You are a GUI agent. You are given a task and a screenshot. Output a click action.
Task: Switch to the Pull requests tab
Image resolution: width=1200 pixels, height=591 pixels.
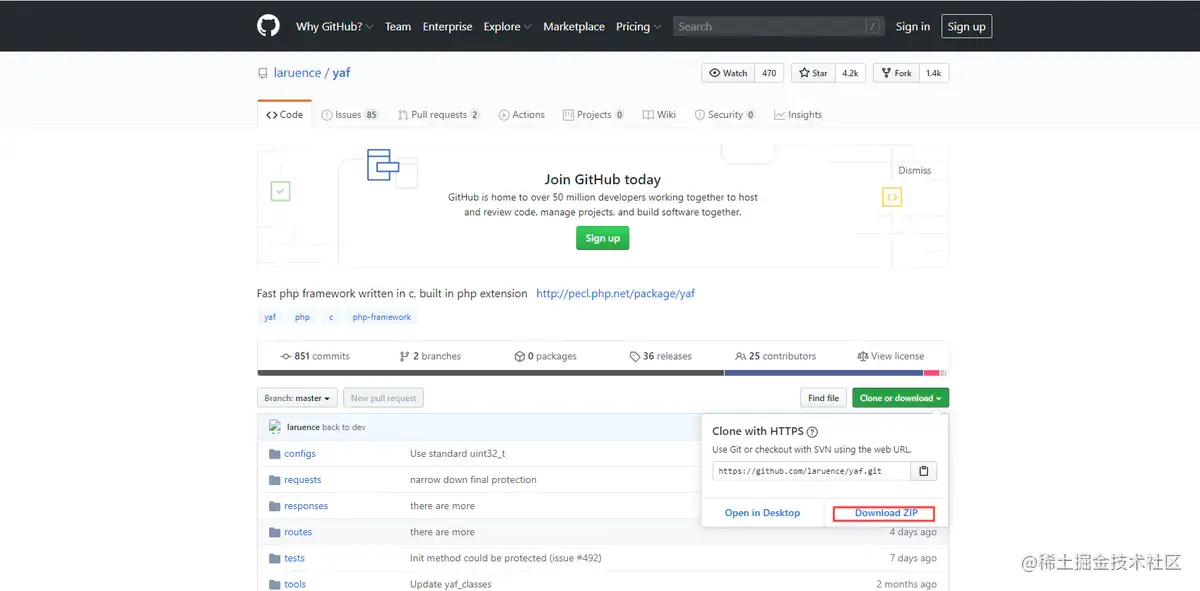(439, 115)
